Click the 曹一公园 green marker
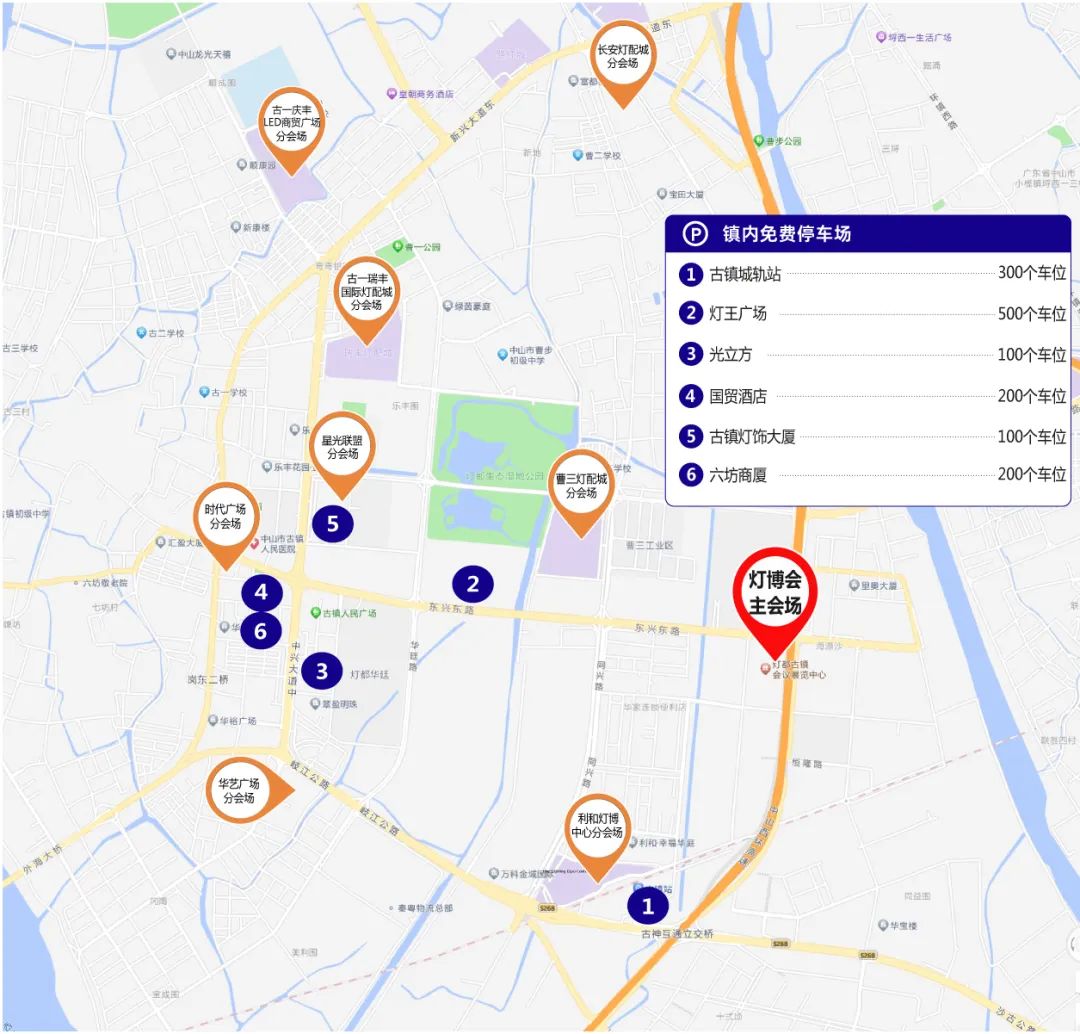 click(397, 246)
